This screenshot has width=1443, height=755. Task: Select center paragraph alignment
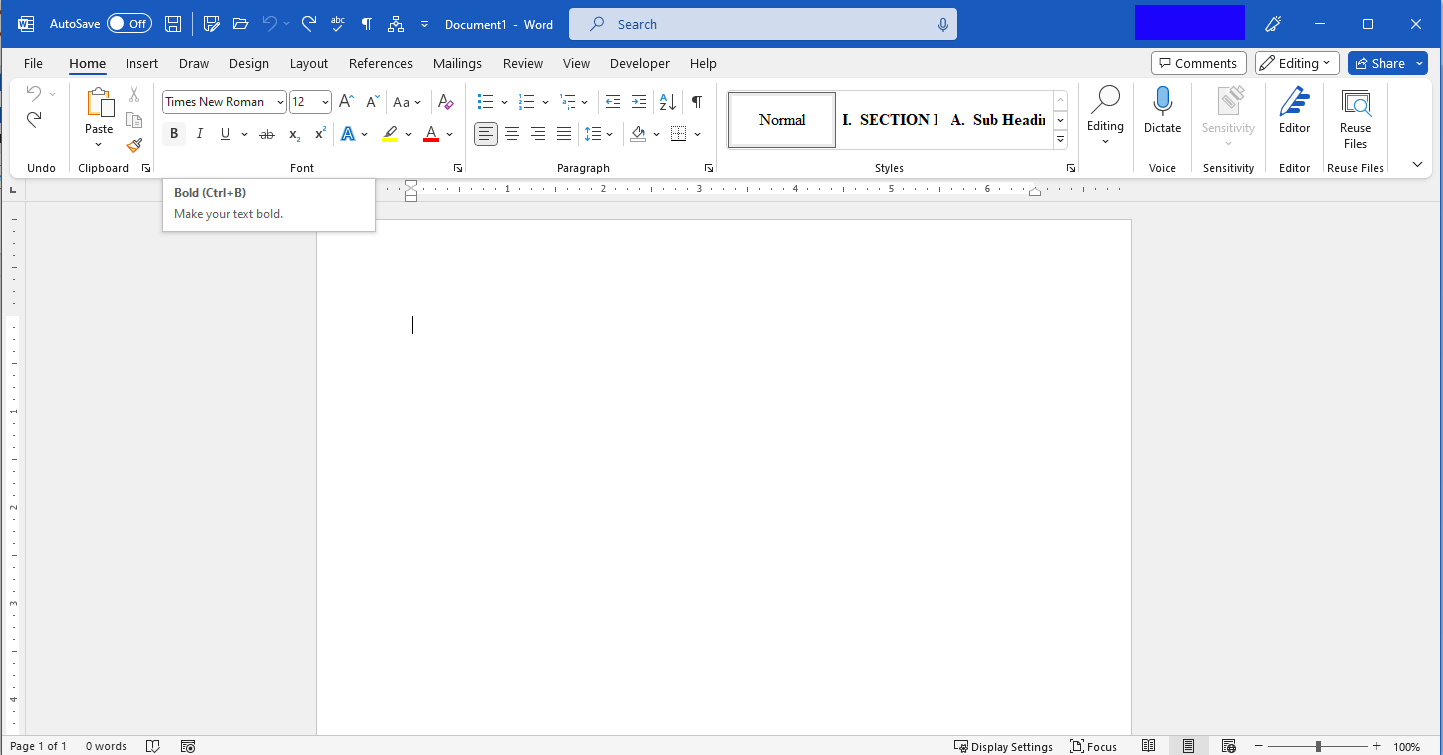tap(512, 133)
